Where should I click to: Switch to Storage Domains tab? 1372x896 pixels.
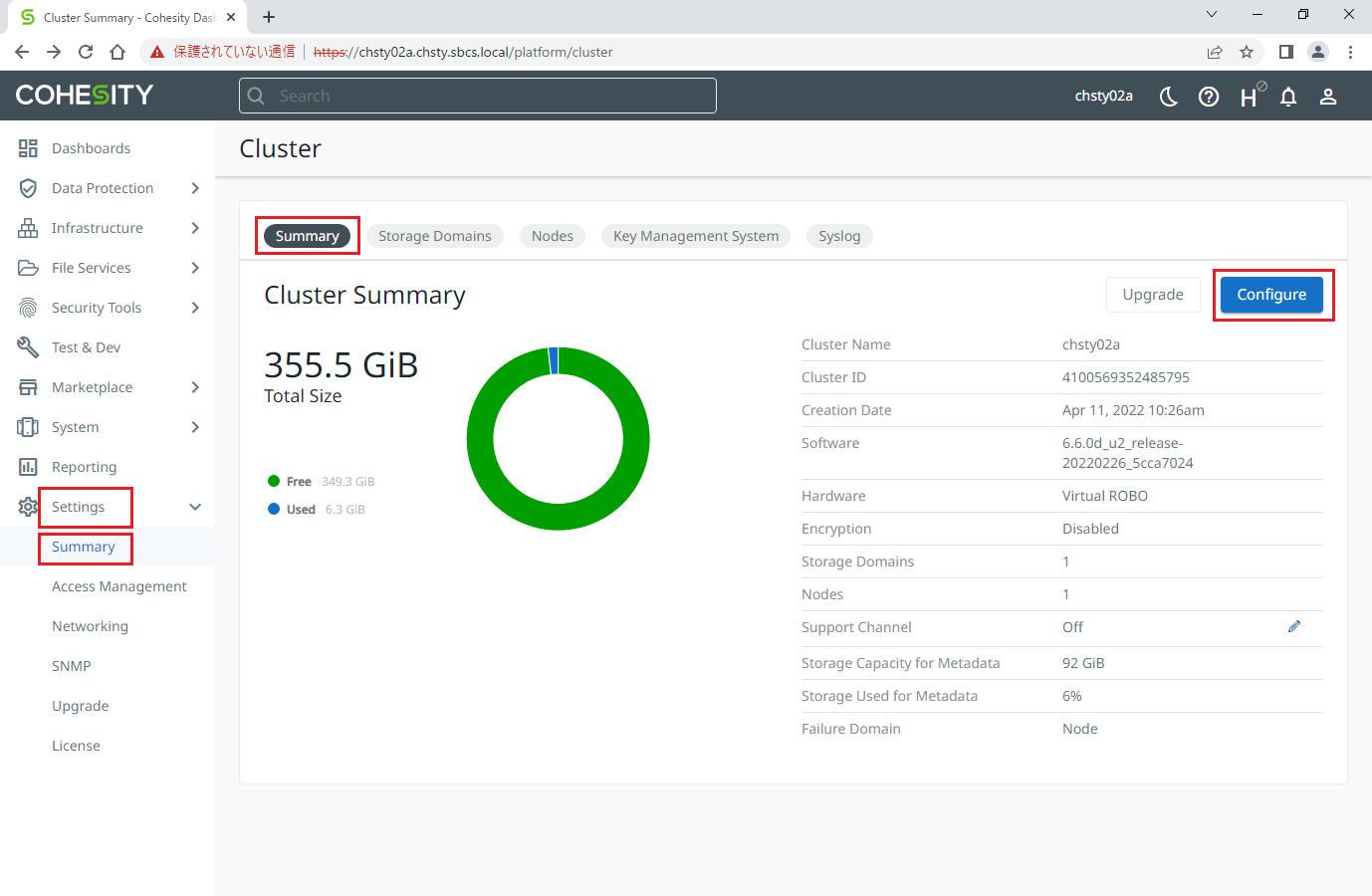pos(435,236)
